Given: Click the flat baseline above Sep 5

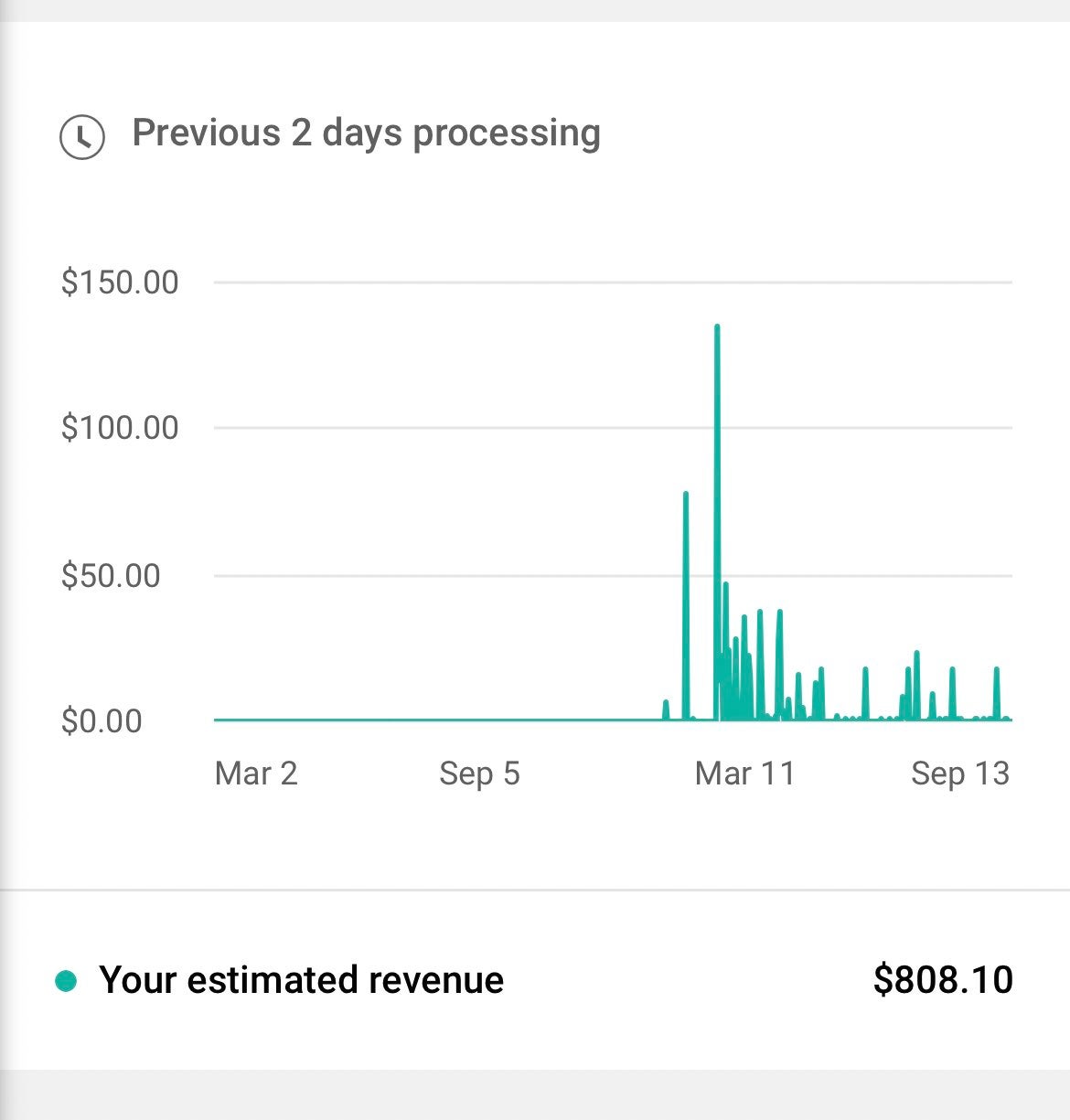Looking at the screenshot, I should [x=479, y=720].
